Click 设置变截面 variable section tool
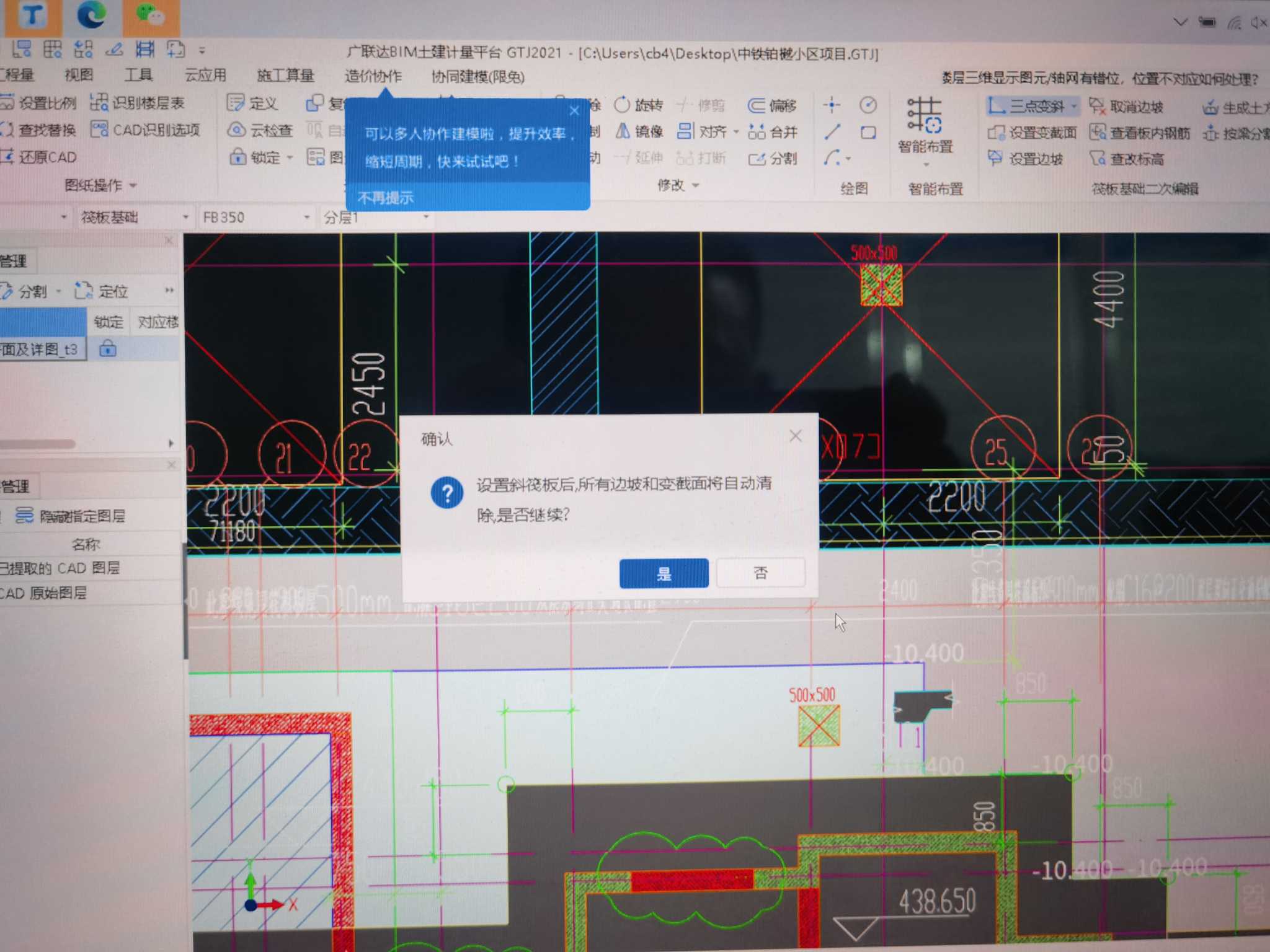Image resolution: width=1270 pixels, height=952 pixels. pyautogui.click(x=1032, y=133)
